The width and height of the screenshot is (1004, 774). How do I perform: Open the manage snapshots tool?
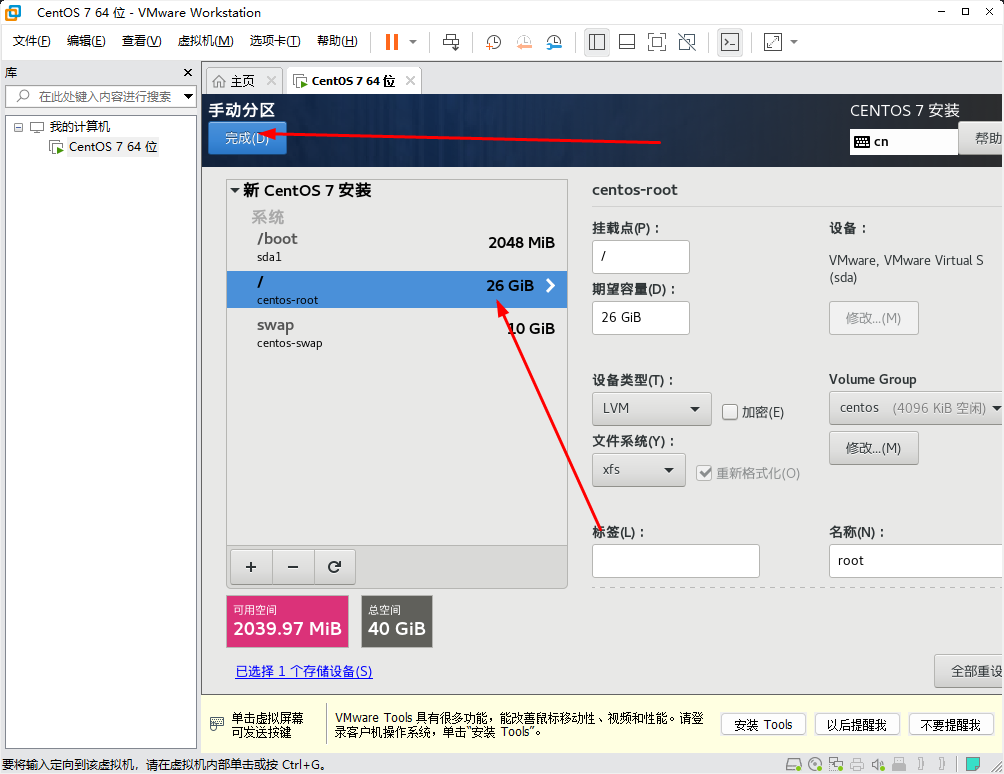(x=555, y=42)
